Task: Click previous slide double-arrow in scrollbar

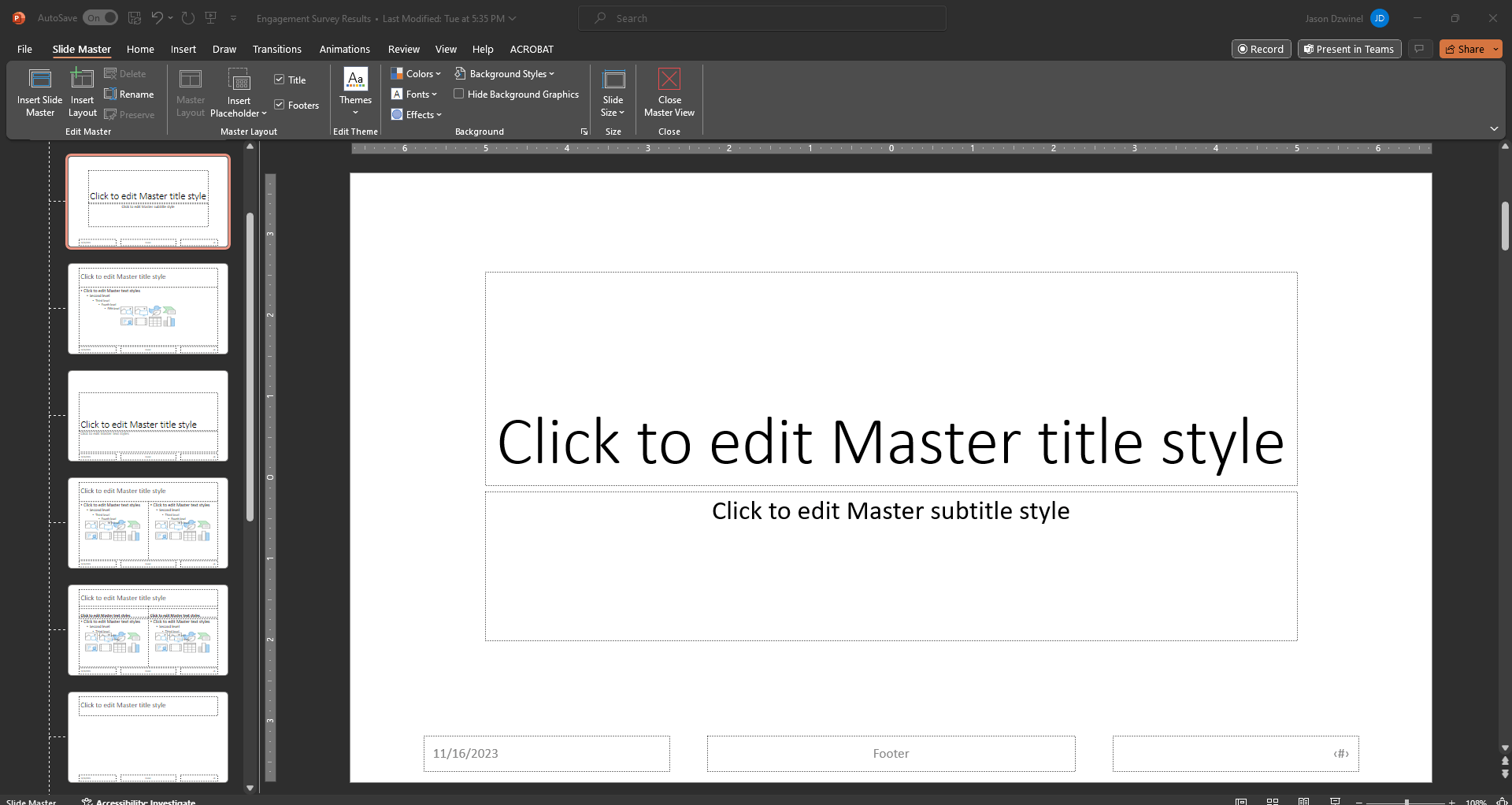Action: click(1505, 761)
